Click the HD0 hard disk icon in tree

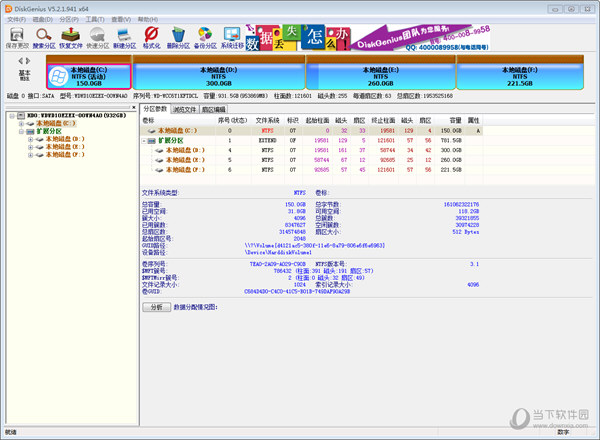pos(21,115)
